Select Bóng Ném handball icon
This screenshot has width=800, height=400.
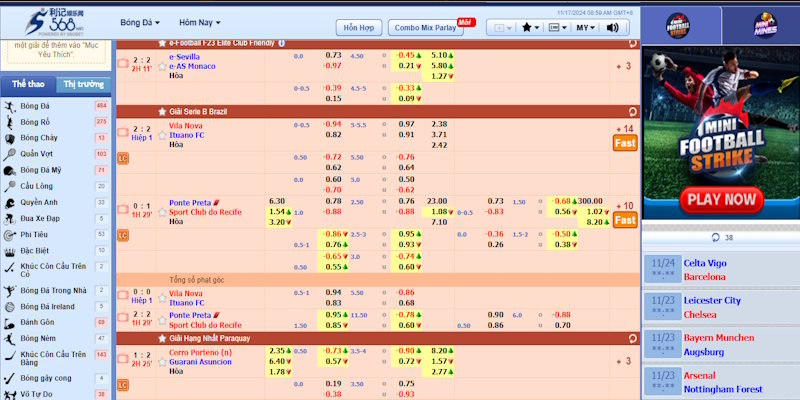10,339
